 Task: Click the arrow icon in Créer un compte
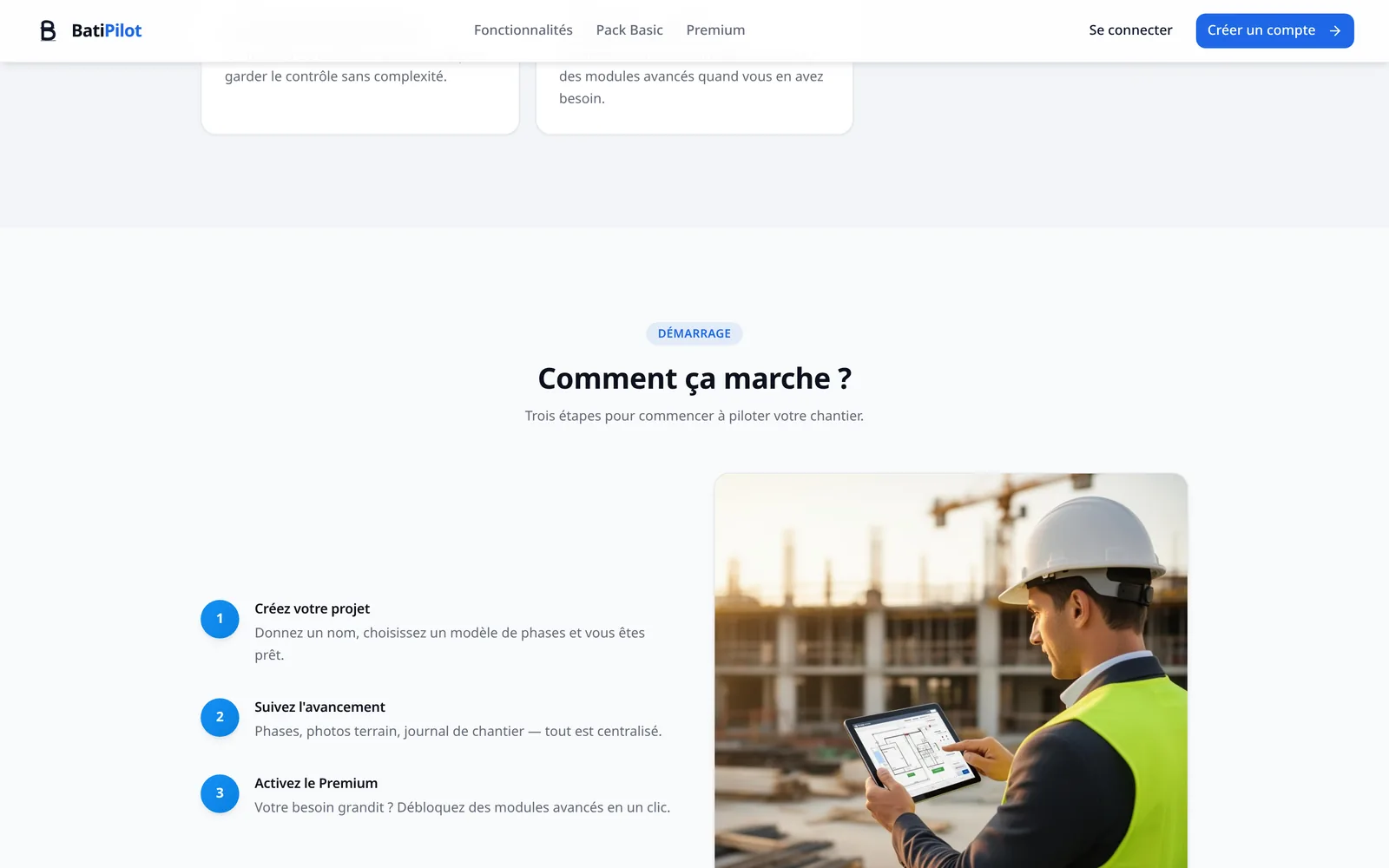1335,30
